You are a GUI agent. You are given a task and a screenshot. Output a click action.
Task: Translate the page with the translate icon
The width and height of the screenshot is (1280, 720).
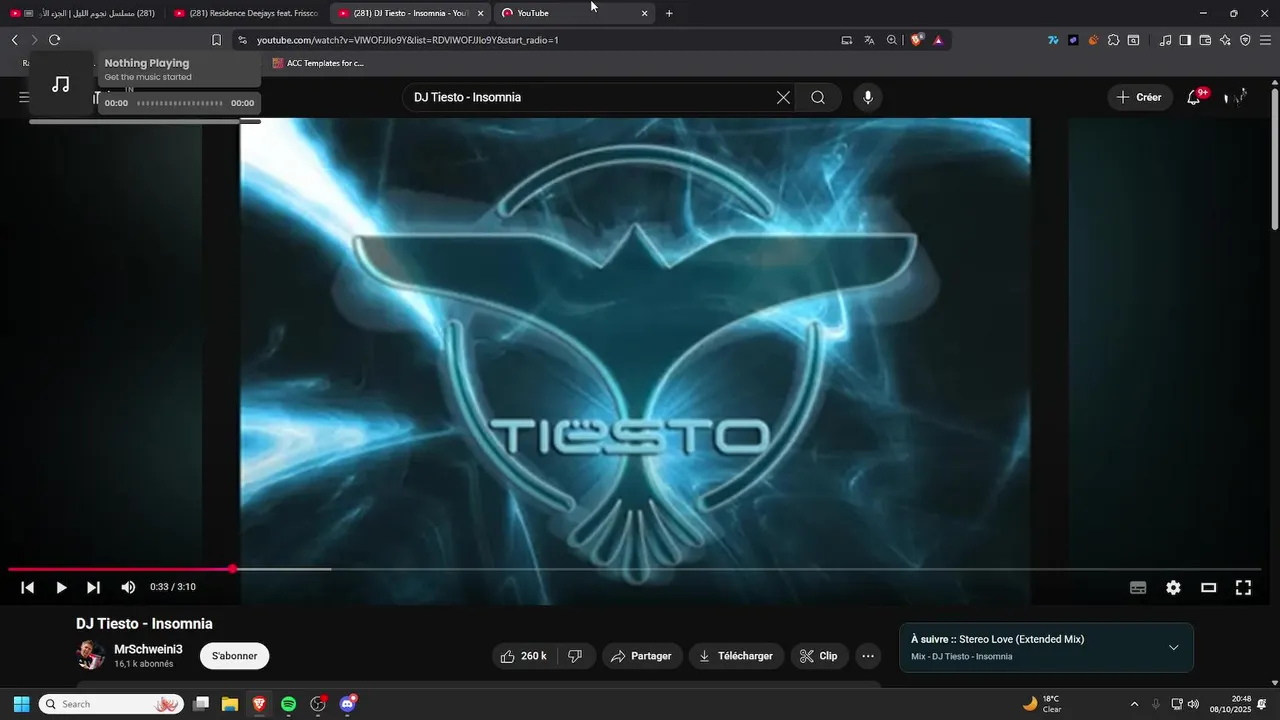pos(869,40)
